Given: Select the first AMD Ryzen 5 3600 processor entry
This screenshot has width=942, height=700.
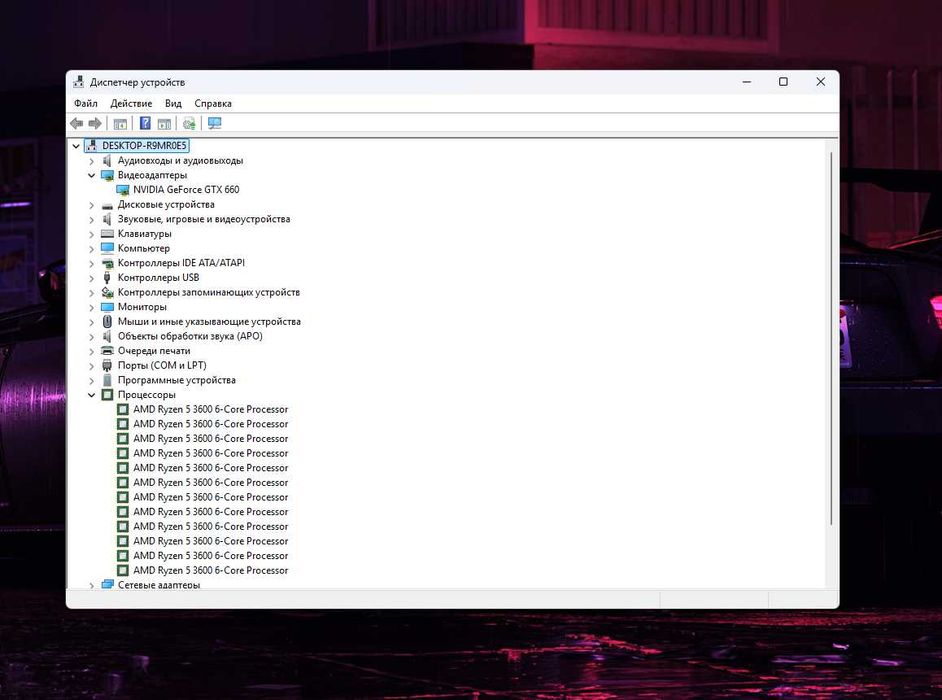Looking at the screenshot, I should [210, 409].
